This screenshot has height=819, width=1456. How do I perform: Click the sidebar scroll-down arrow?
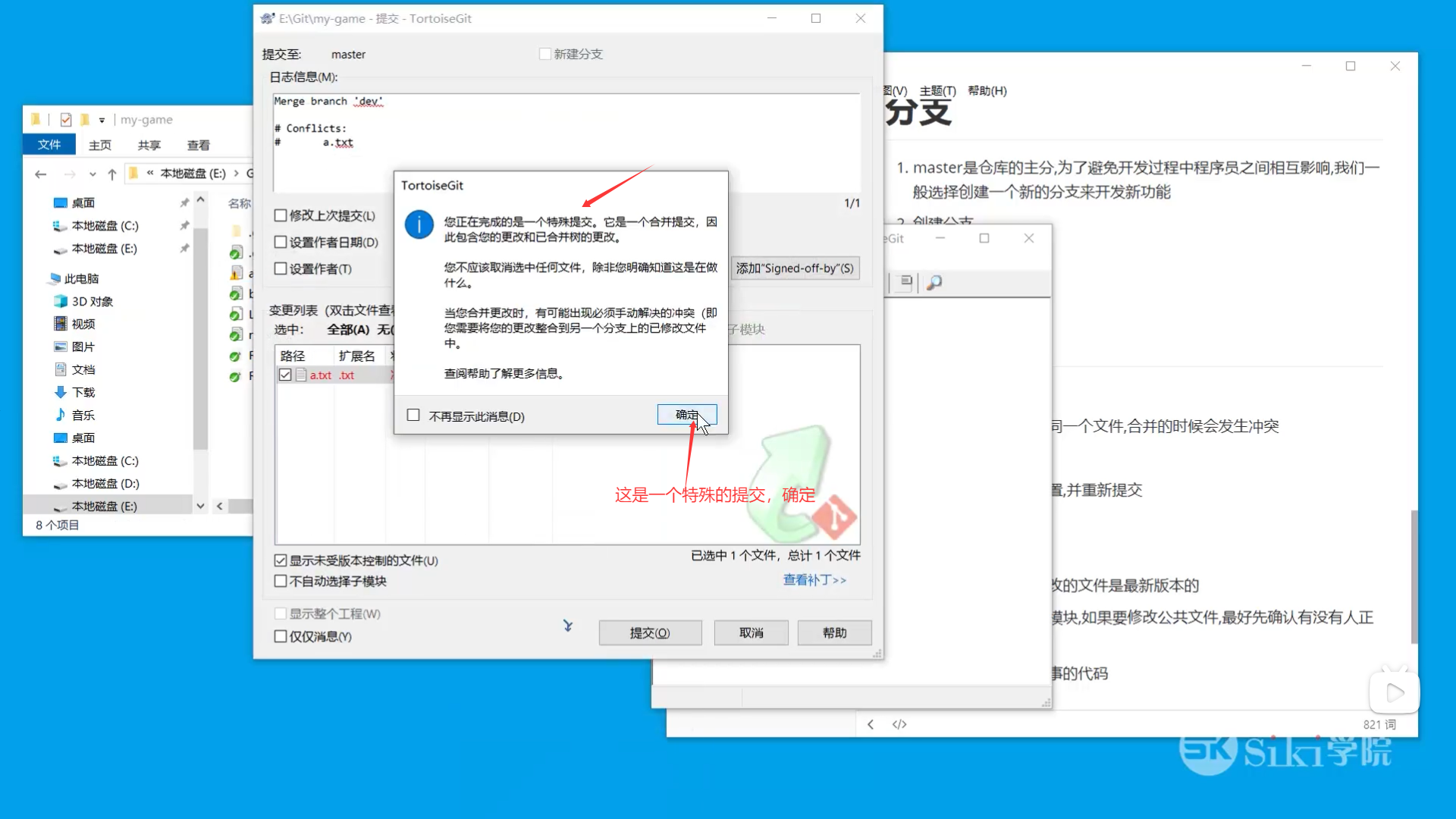pyautogui.click(x=200, y=506)
